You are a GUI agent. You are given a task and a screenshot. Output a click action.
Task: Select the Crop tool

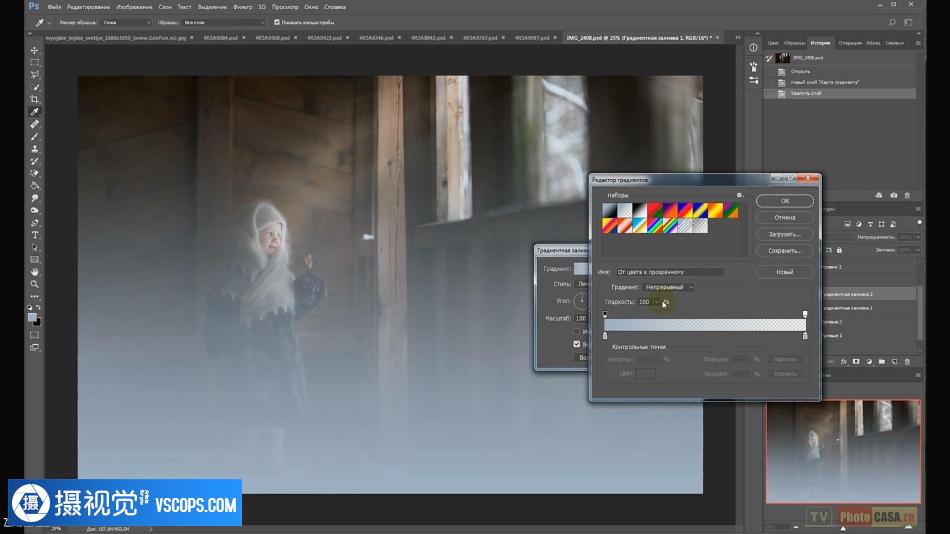[x=34, y=100]
